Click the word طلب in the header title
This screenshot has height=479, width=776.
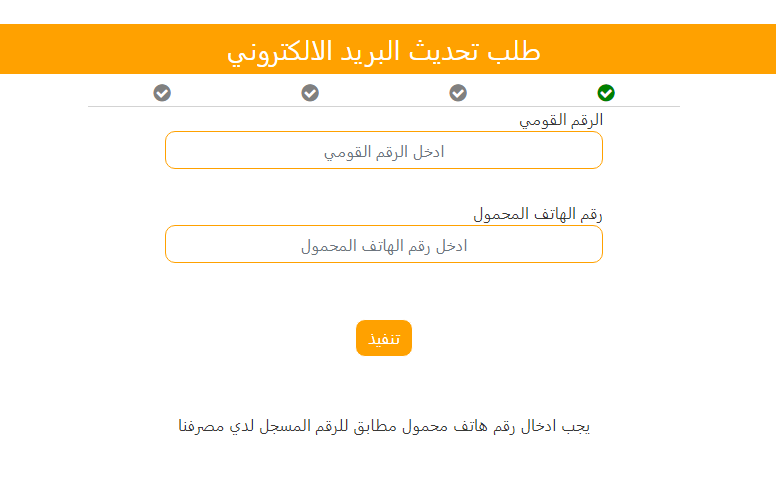point(519,50)
